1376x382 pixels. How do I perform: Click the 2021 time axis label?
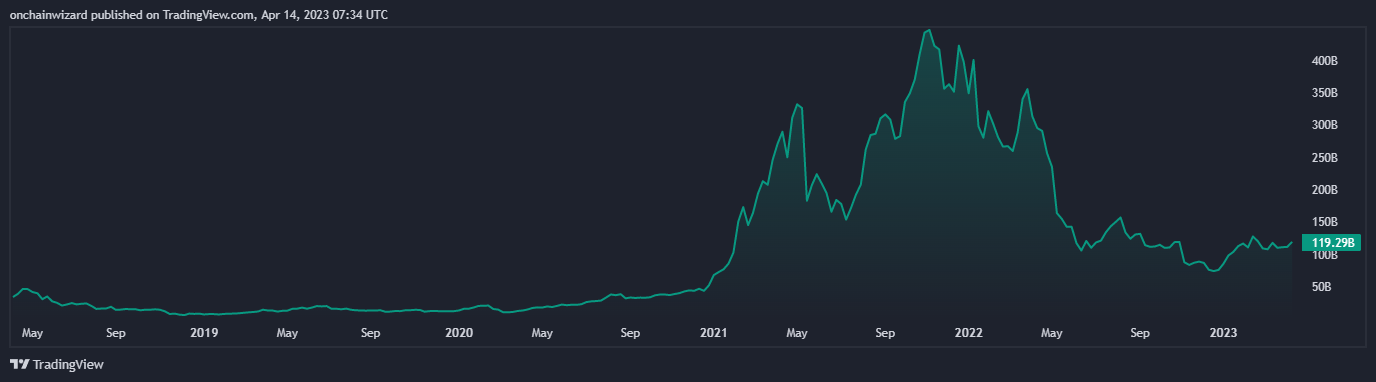click(x=714, y=332)
